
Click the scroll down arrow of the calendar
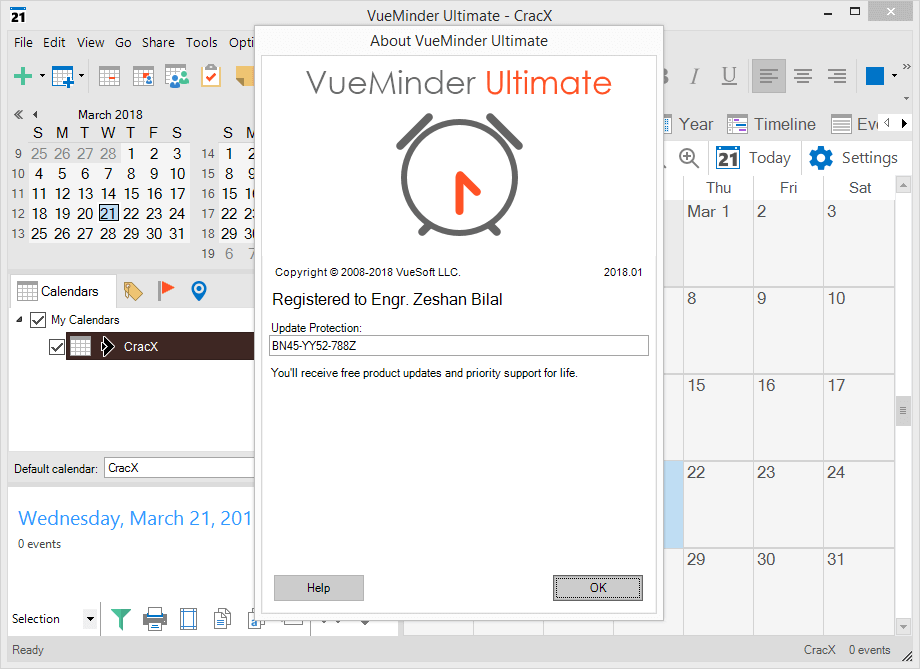(x=904, y=627)
